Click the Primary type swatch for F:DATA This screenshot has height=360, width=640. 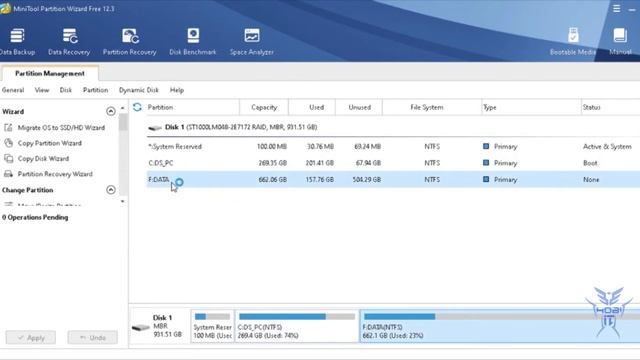pos(486,179)
